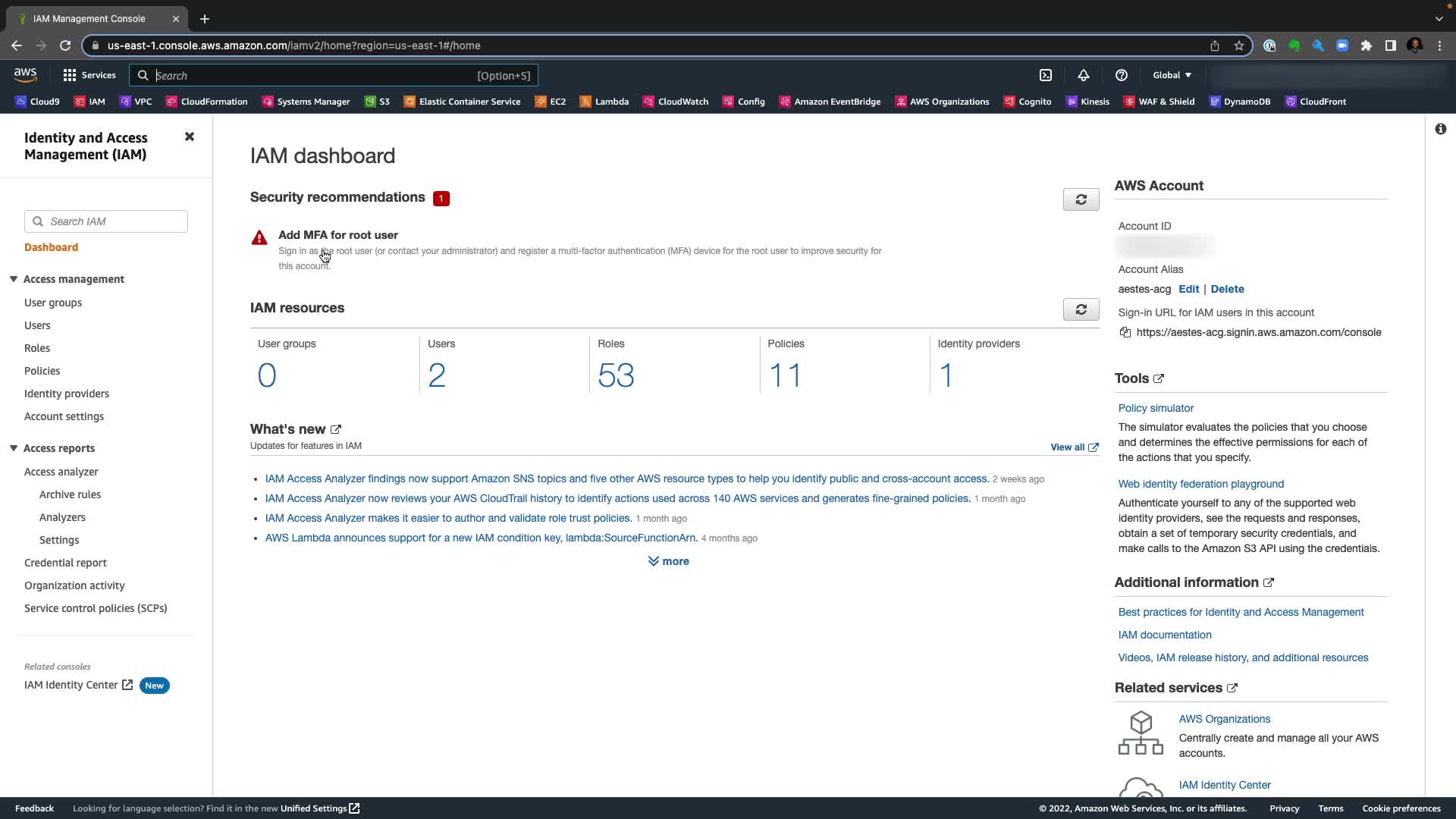Open AWS CloudShell terminal icon

pos(1046,75)
